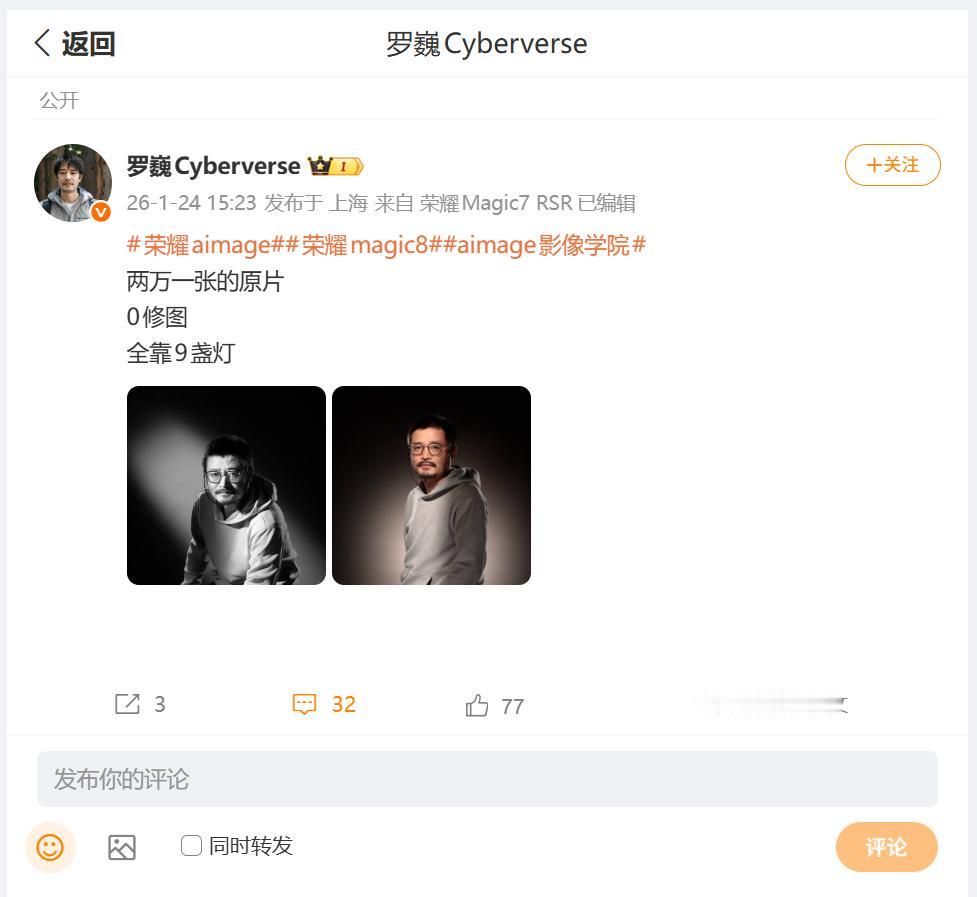Screen dimensions: 977x897
Task: View the black-and-white portrait thumbnail
Action: click(226, 485)
